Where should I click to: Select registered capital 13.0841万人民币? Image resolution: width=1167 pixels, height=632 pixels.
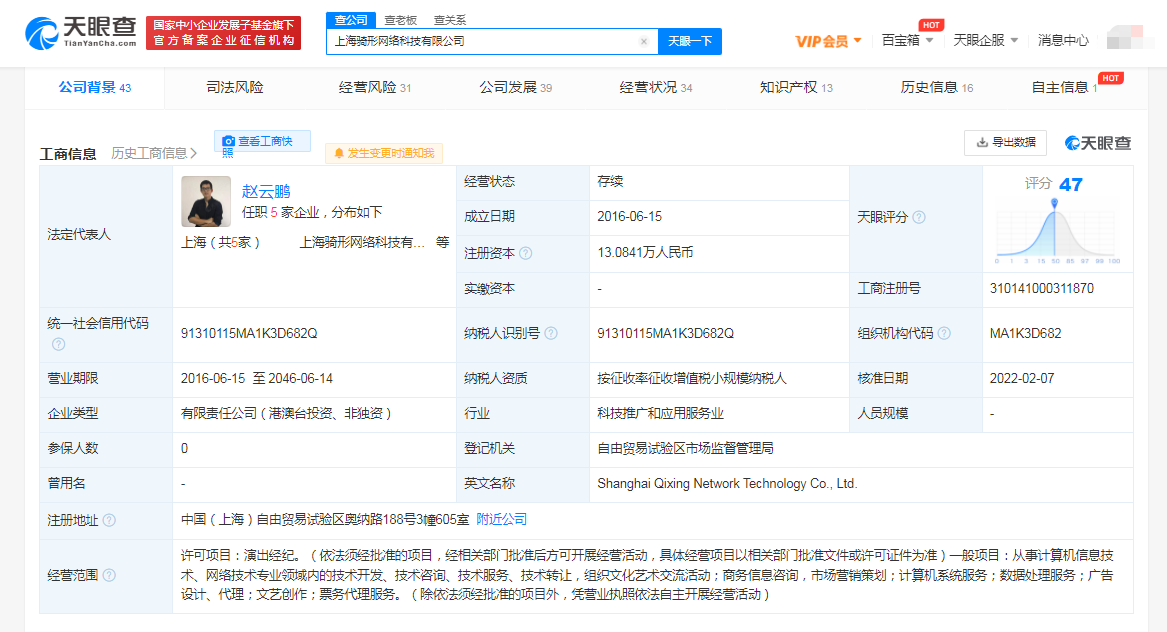645,252
